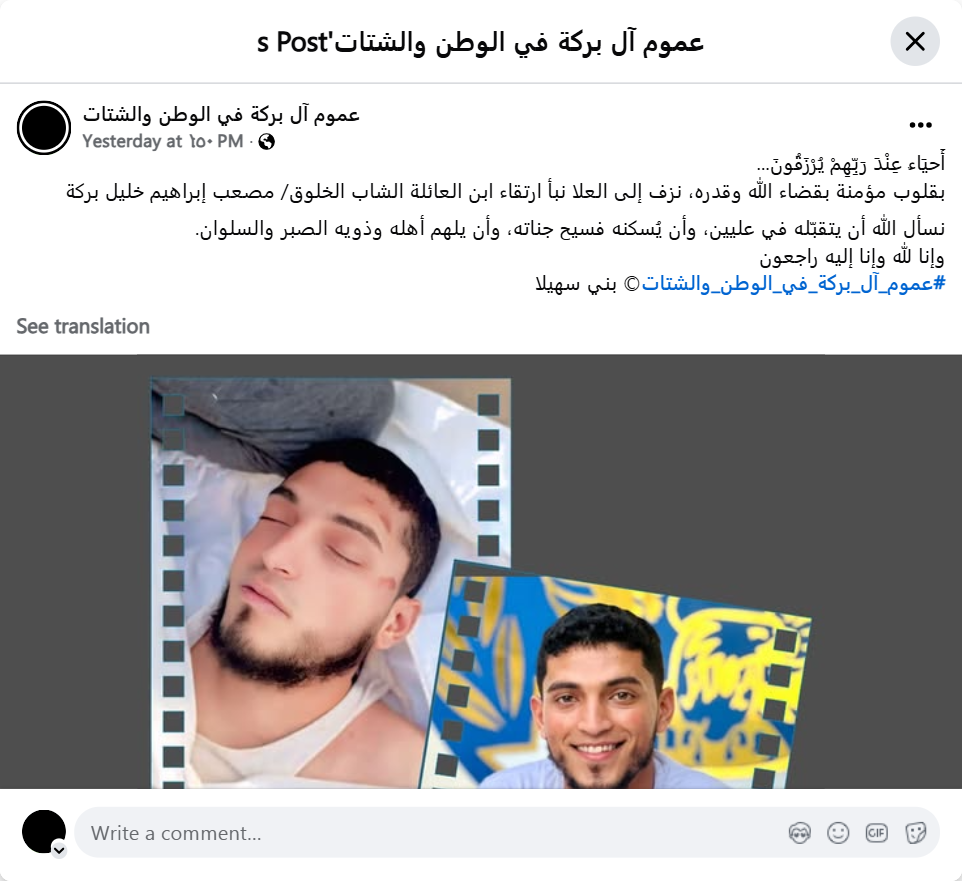The height and width of the screenshot is (881, 962).
Task: Close the post dialog with the X button
Action: click(x=915, y=42)
